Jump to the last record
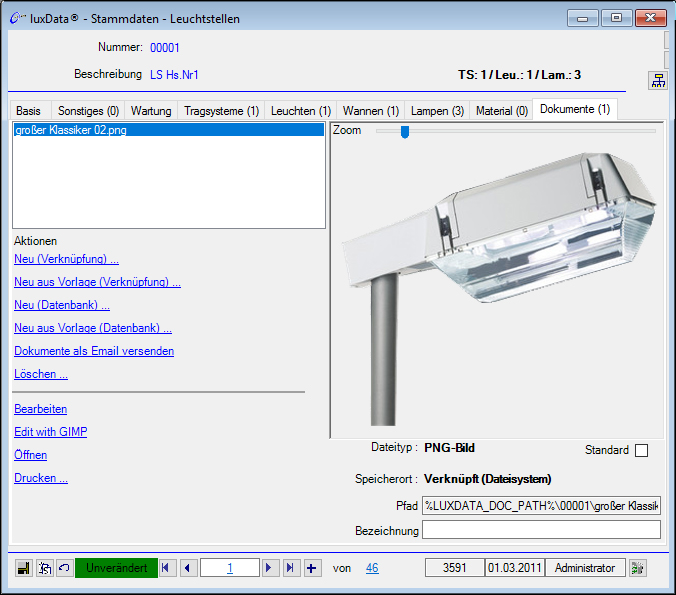This screenshot has height=595, width=676. coord(291,568)
